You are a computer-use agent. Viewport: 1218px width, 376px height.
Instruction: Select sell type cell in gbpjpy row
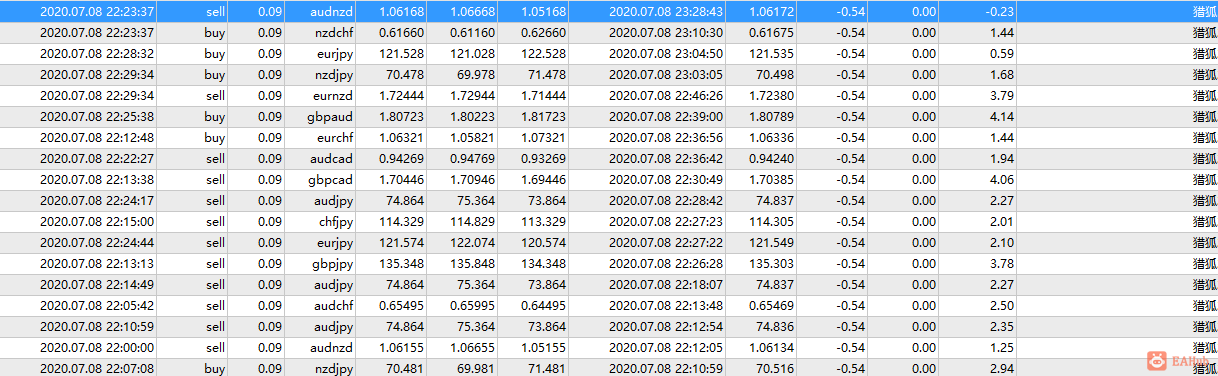point(215,264)
